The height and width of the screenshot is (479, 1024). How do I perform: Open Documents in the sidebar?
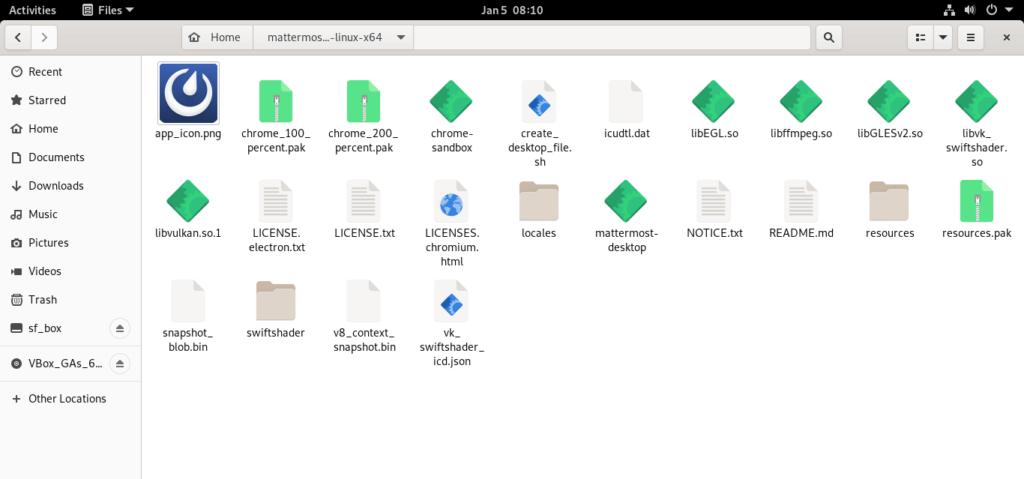[71, 157]
